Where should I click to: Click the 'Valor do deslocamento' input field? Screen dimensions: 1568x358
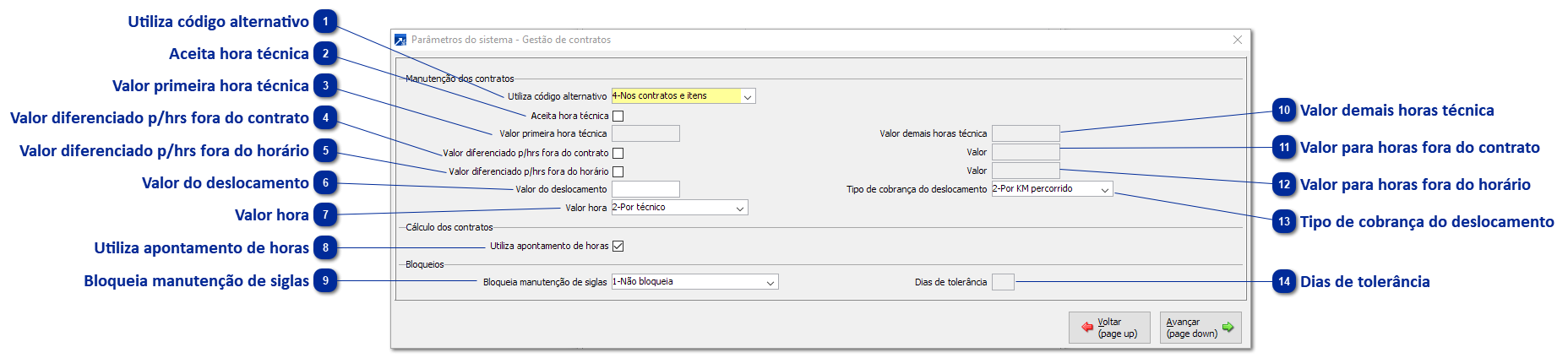click(x=645, y=189)
